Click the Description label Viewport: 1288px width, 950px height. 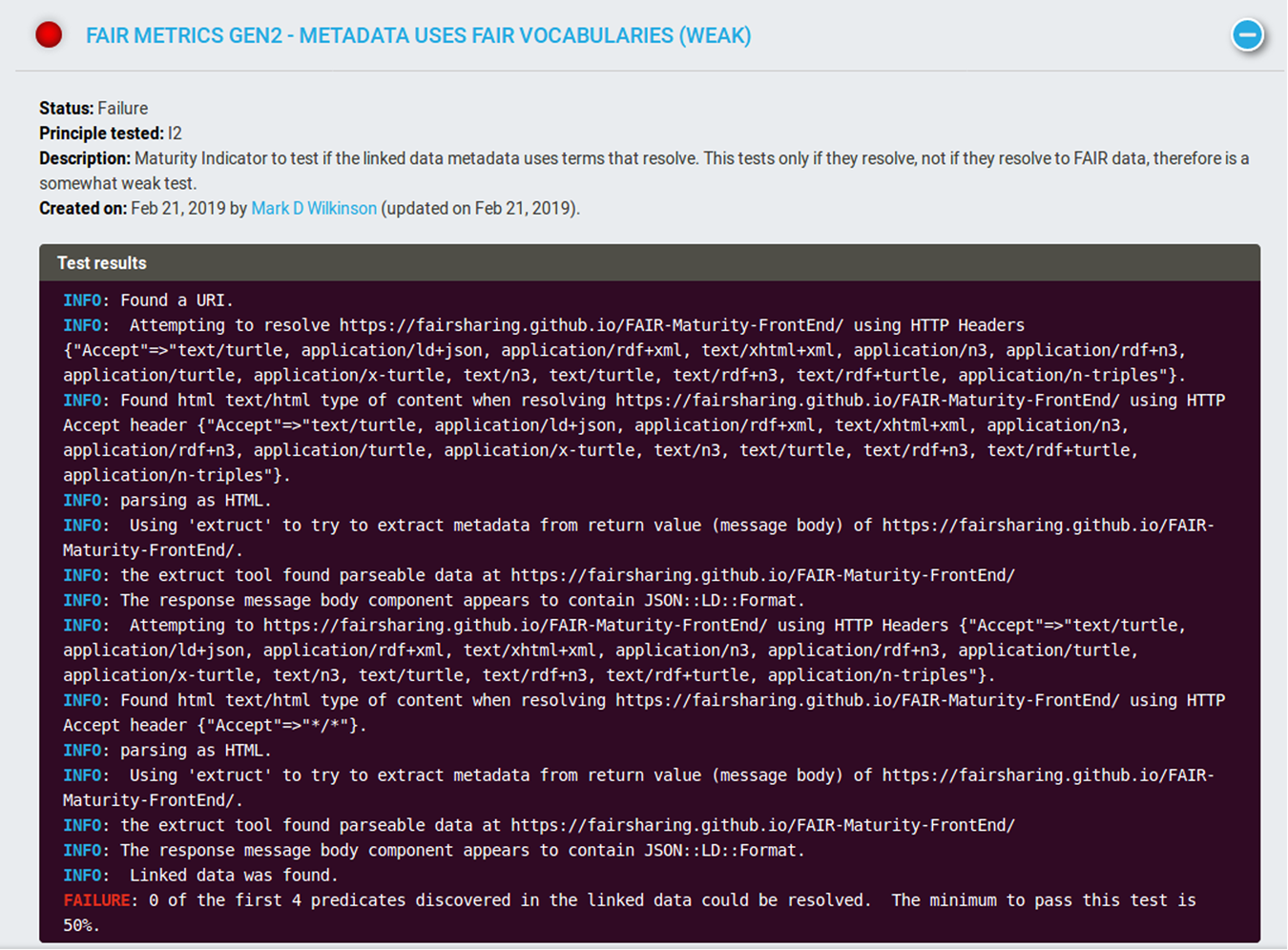point(84,158)
